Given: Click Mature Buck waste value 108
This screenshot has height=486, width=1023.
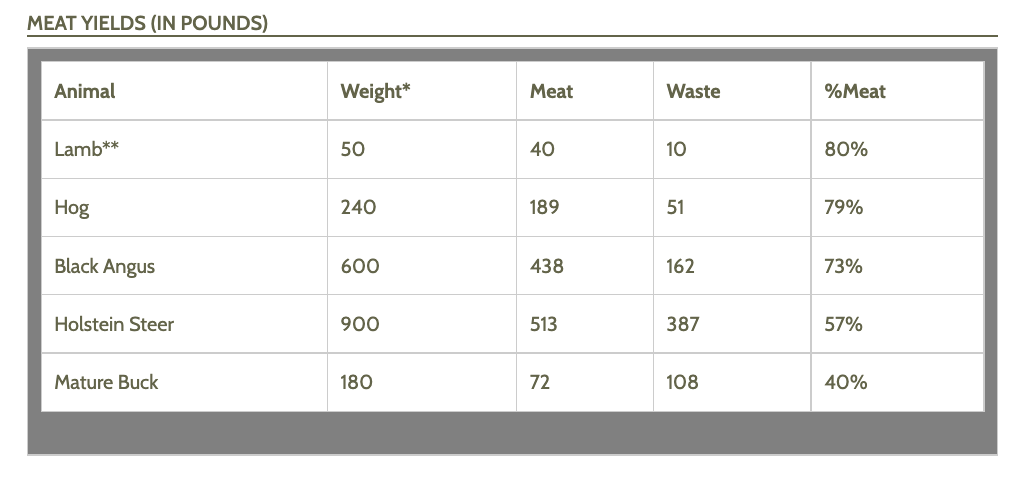Looking at the screenshot, I should 682,382.
